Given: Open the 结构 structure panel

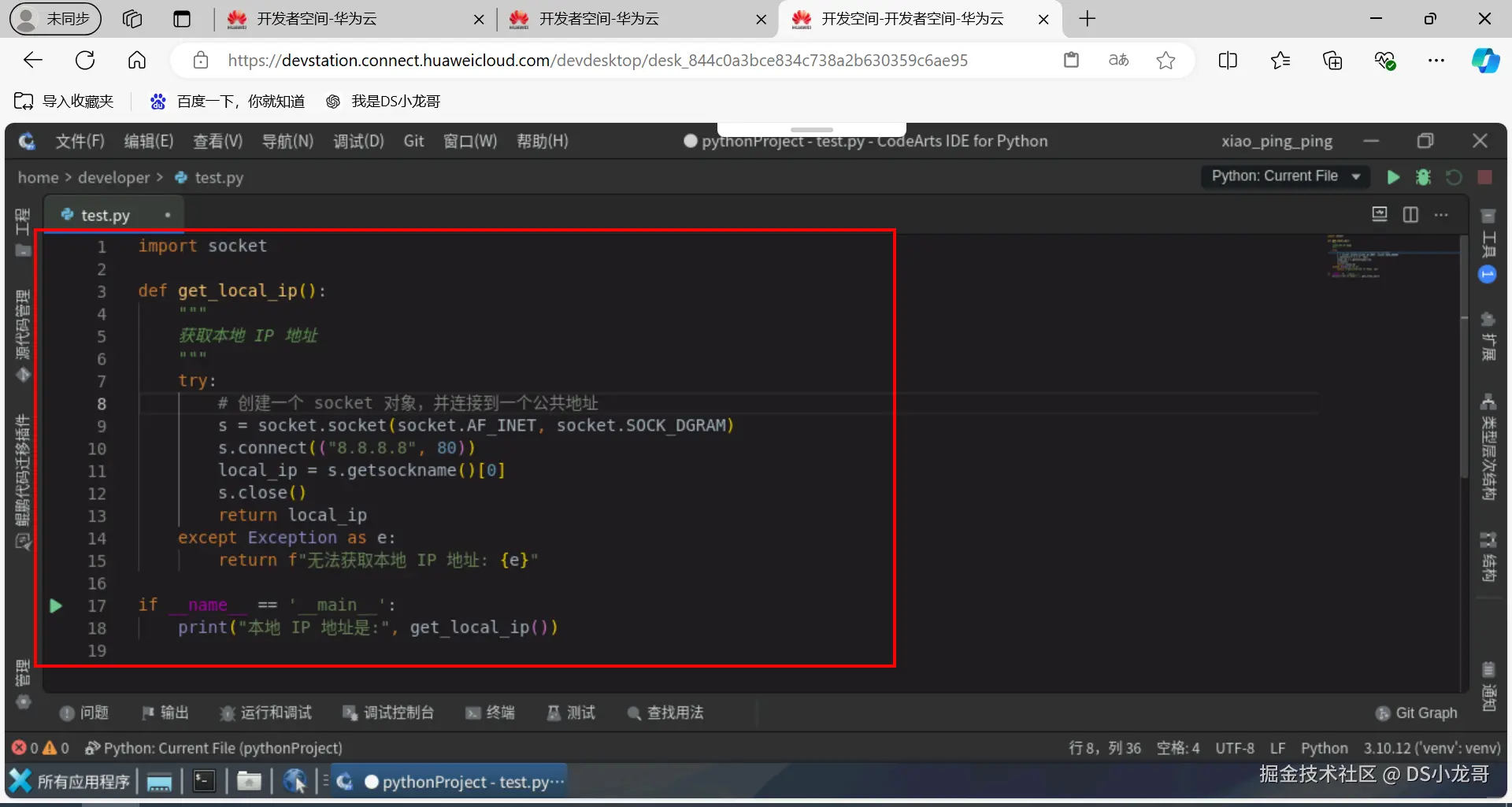Looking at the screenshot, I should 1488,557.
